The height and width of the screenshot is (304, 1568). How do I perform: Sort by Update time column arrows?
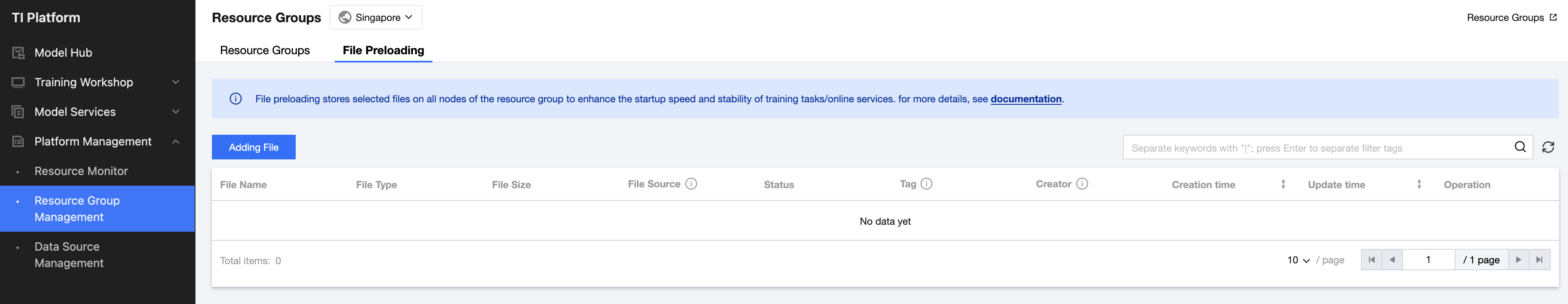point(1419,184)
